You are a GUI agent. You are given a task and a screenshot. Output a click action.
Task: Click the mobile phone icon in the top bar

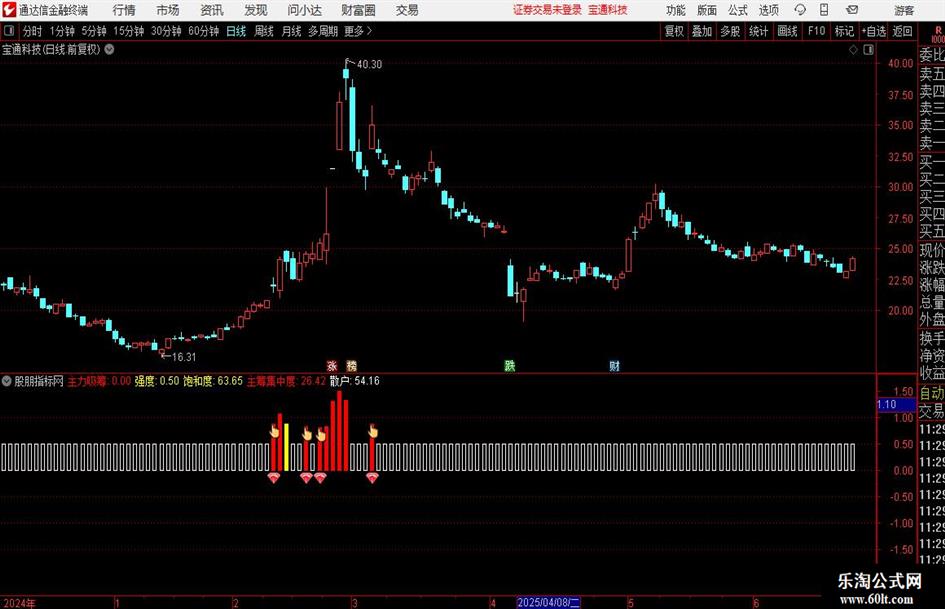(x=824, y=10)
